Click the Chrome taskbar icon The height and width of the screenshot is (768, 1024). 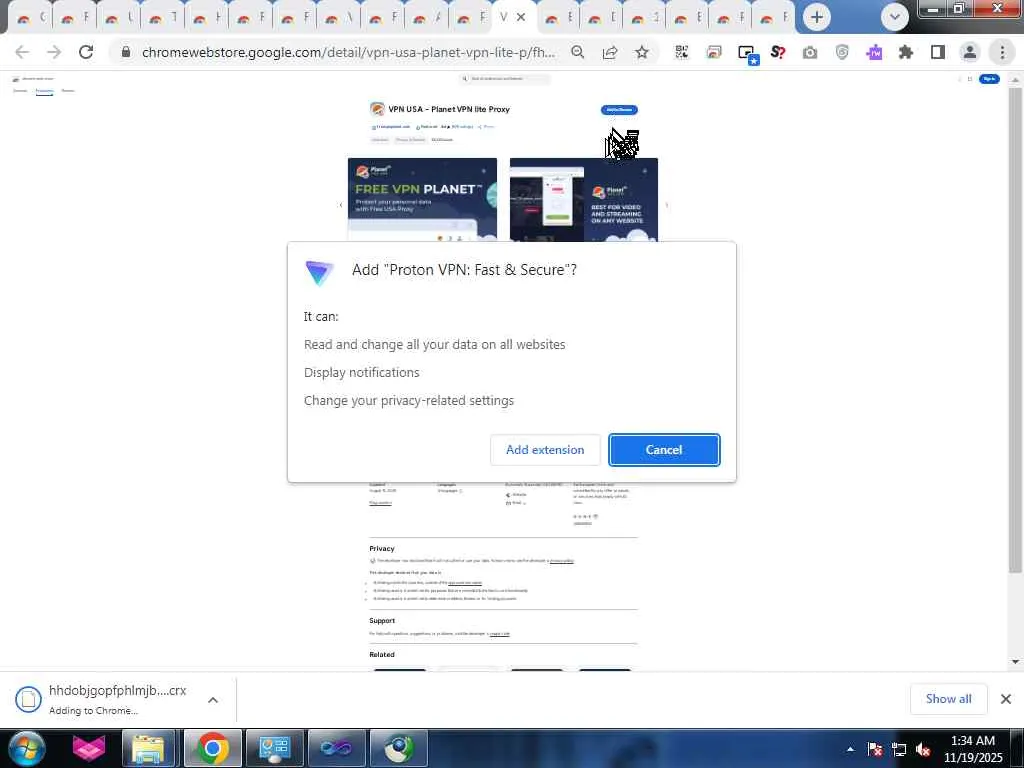tap(212, 748)
